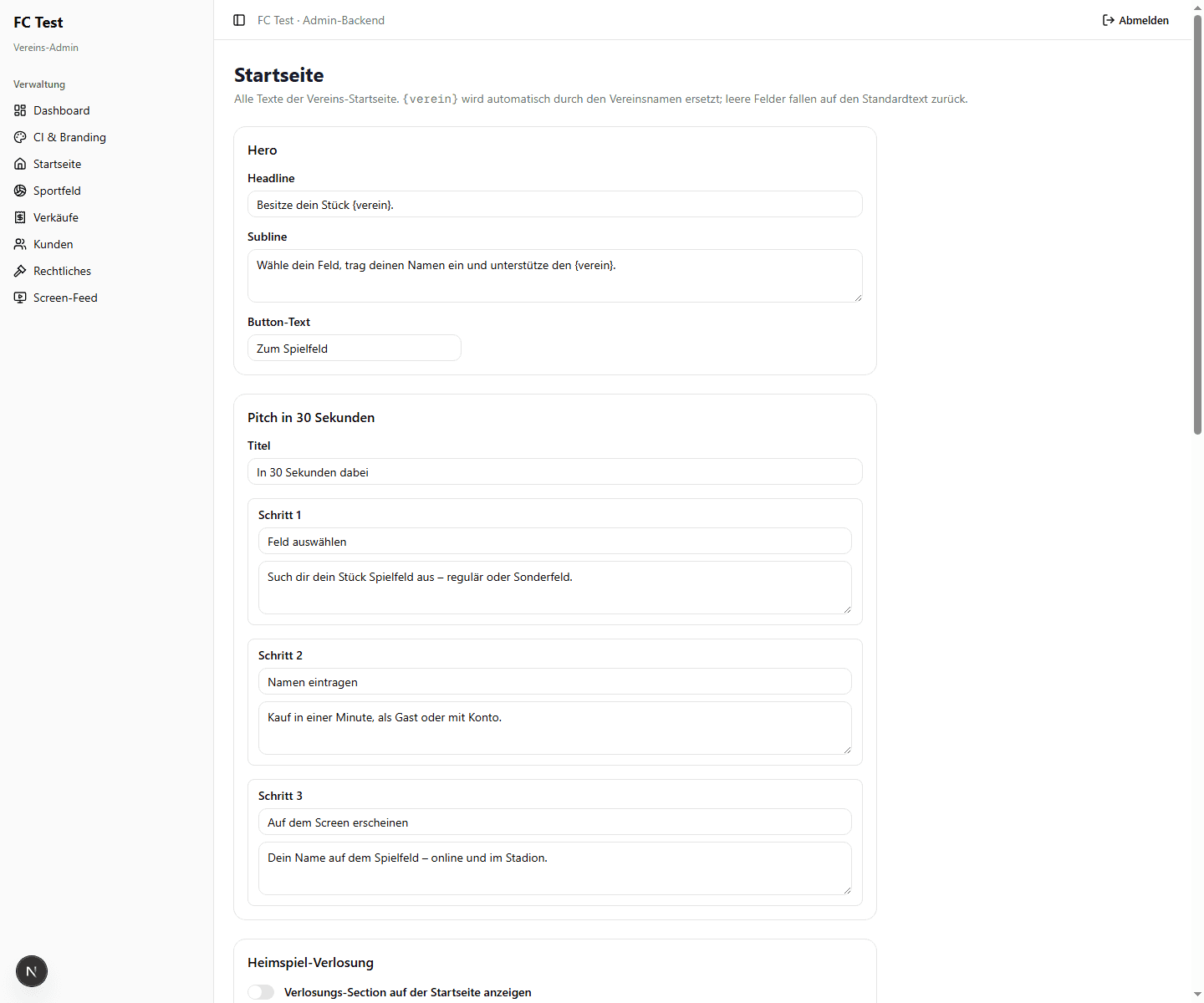Click the Pitch Titel field 'In 30 Sekunden dabei'
The image size is (1204, 1003).
[555, 471]
